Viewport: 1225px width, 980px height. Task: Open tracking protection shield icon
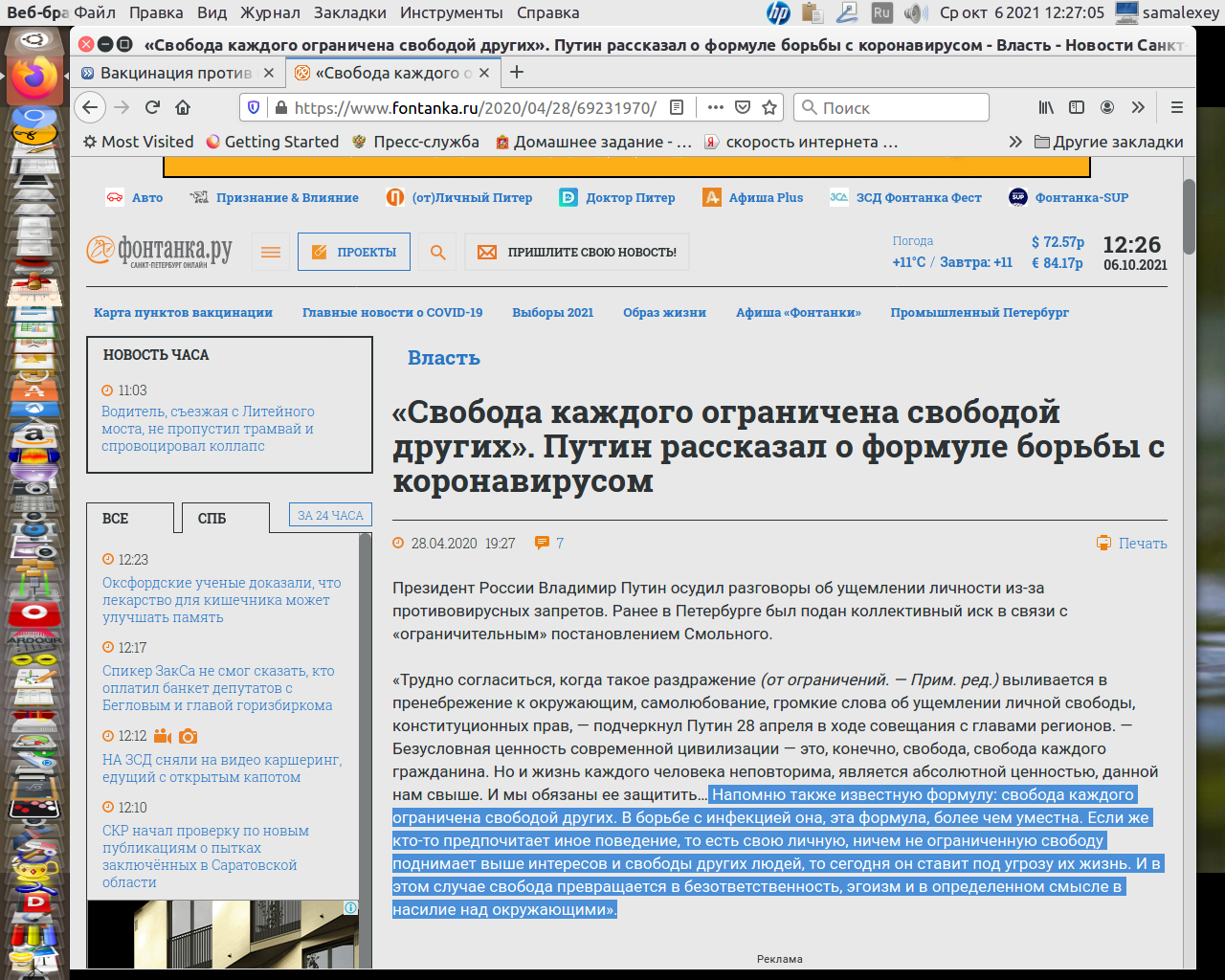coord(254,107)
